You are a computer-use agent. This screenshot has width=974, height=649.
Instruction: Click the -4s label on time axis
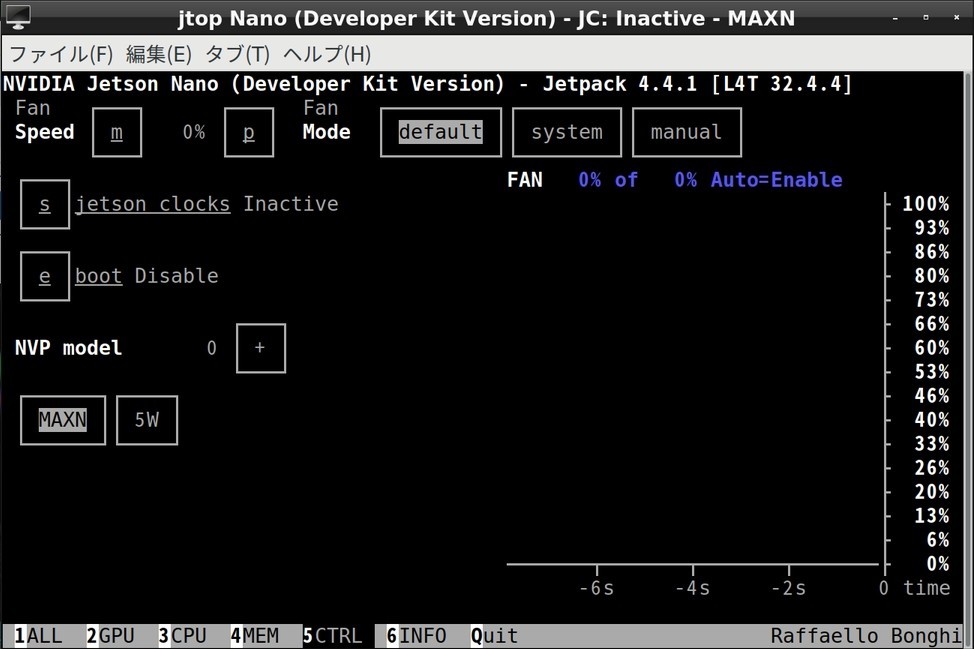click(693, 588)
